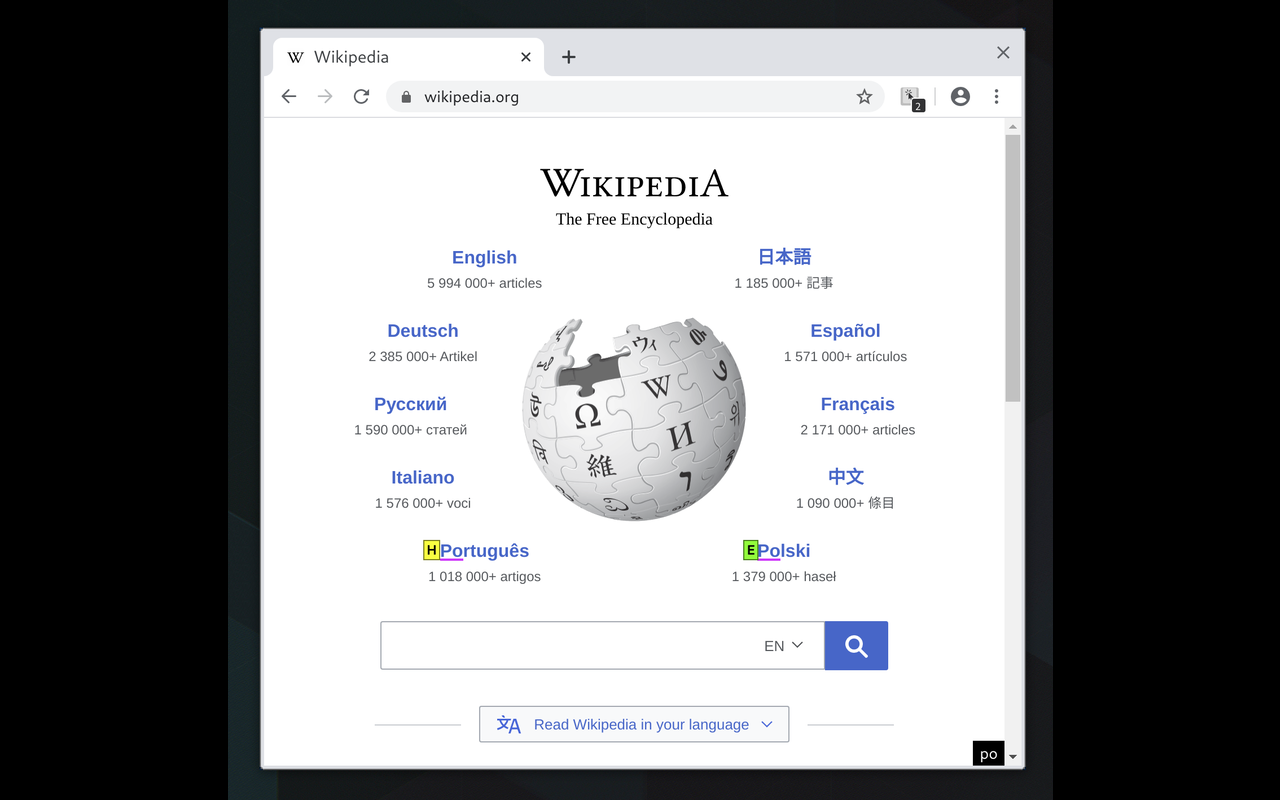
Task: Click '1 590 000+ статей' text
Action: click(x=410, y=430)
